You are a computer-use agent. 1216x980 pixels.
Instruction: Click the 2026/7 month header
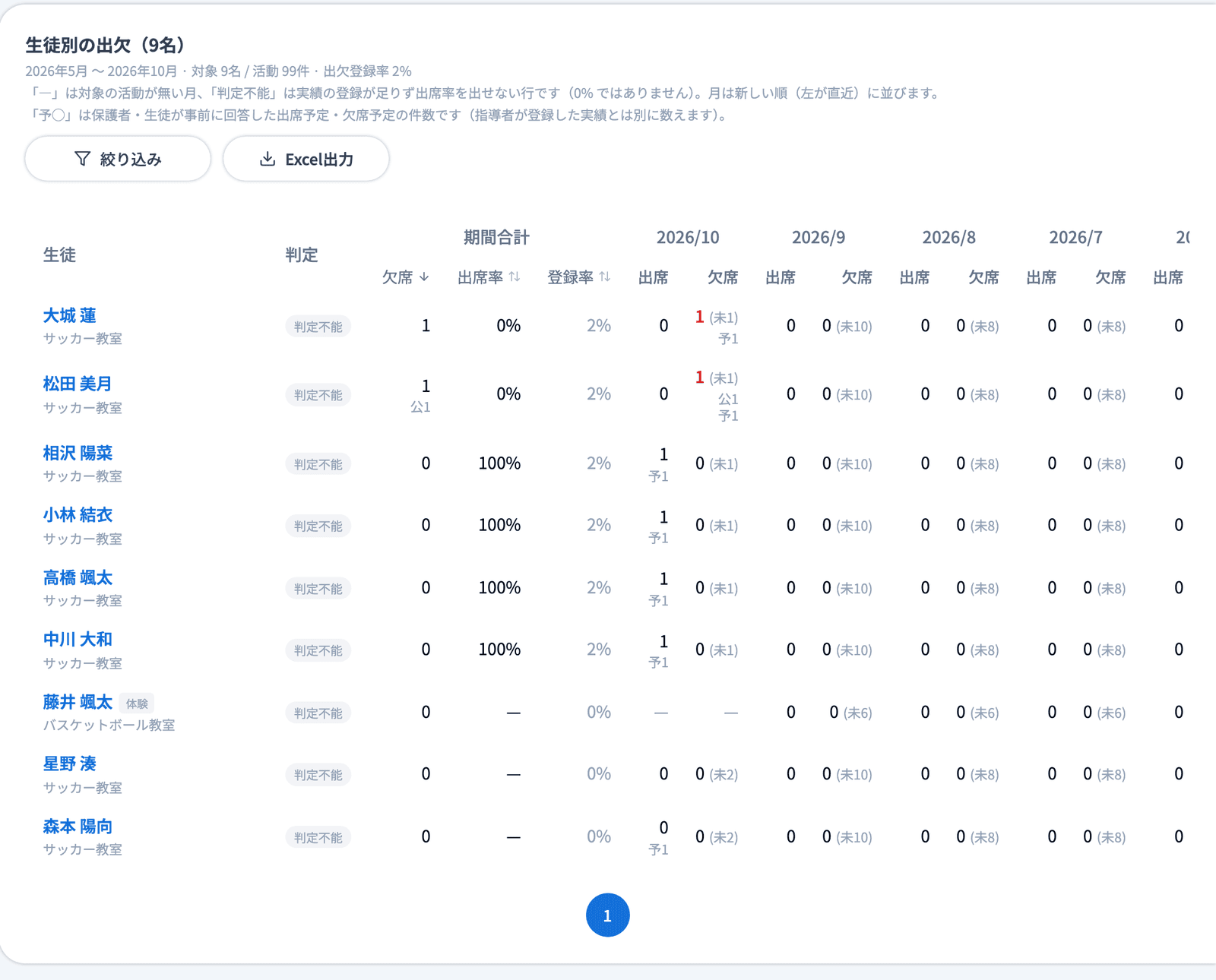1075,237
